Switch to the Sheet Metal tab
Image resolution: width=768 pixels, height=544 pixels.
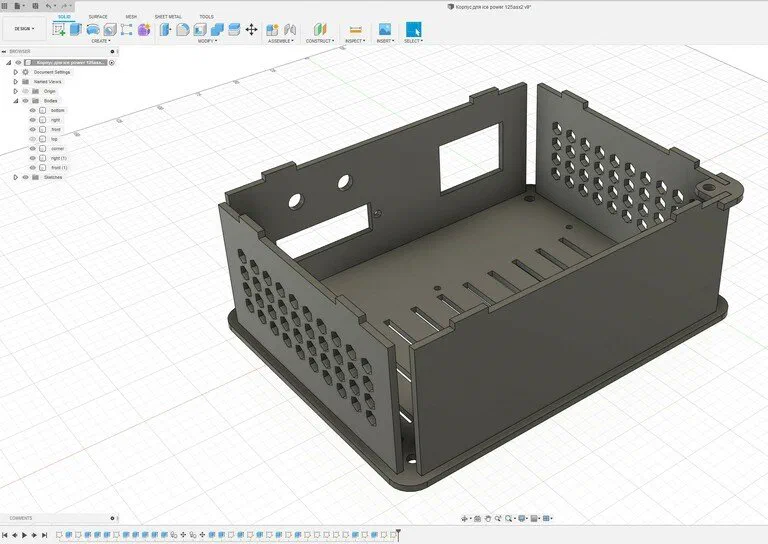click(168, 17)
